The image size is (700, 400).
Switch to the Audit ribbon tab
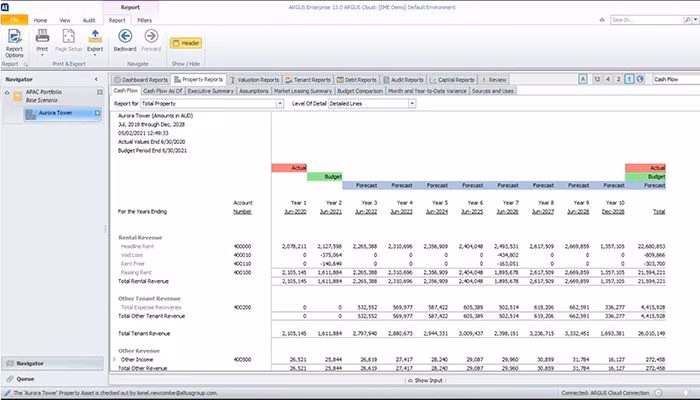click(89, 20)
